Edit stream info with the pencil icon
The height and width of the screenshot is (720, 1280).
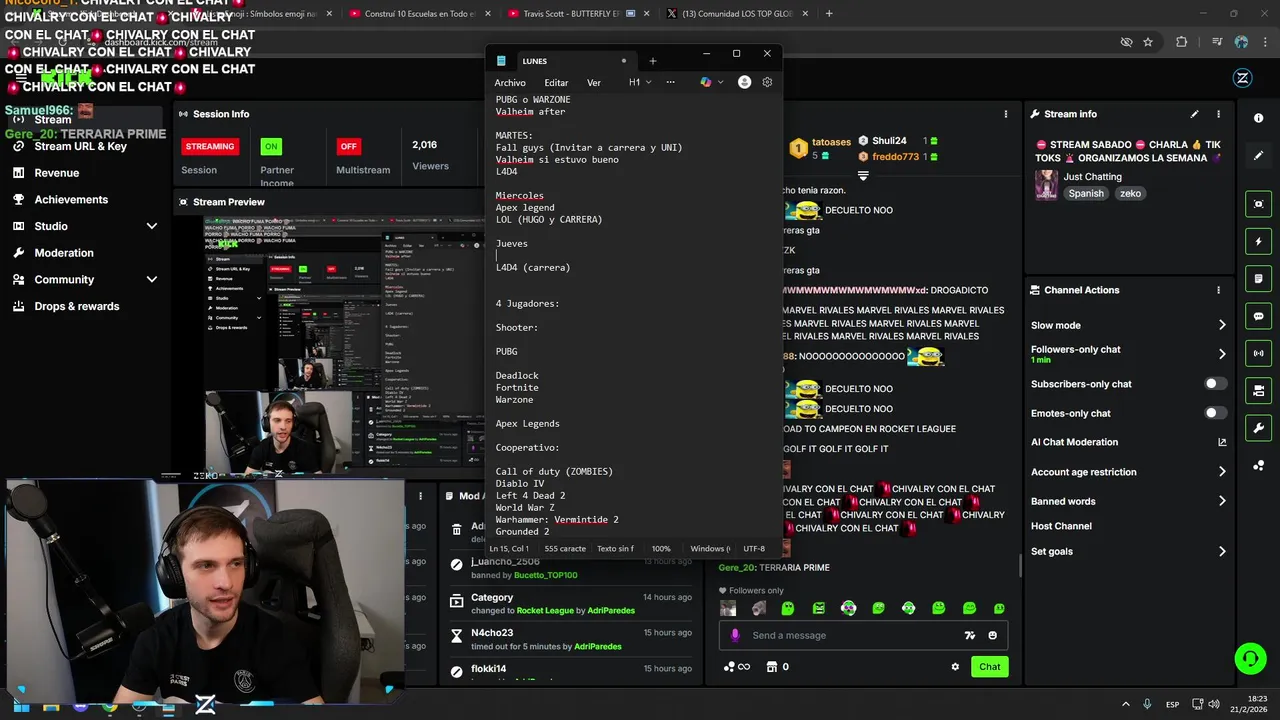click(1194, 114)
